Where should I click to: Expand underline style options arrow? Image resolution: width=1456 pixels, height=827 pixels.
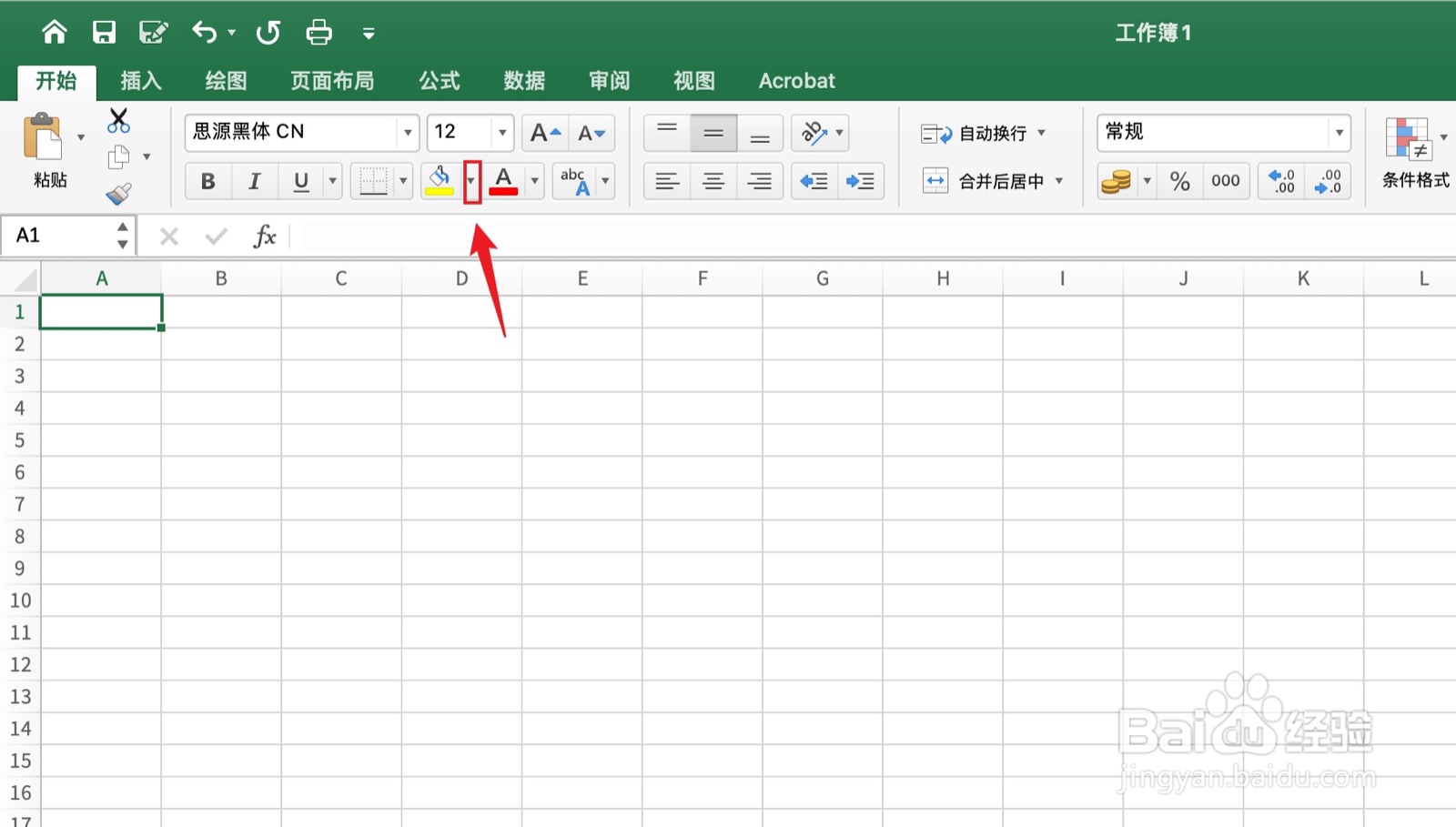click(x=333, y=181)
